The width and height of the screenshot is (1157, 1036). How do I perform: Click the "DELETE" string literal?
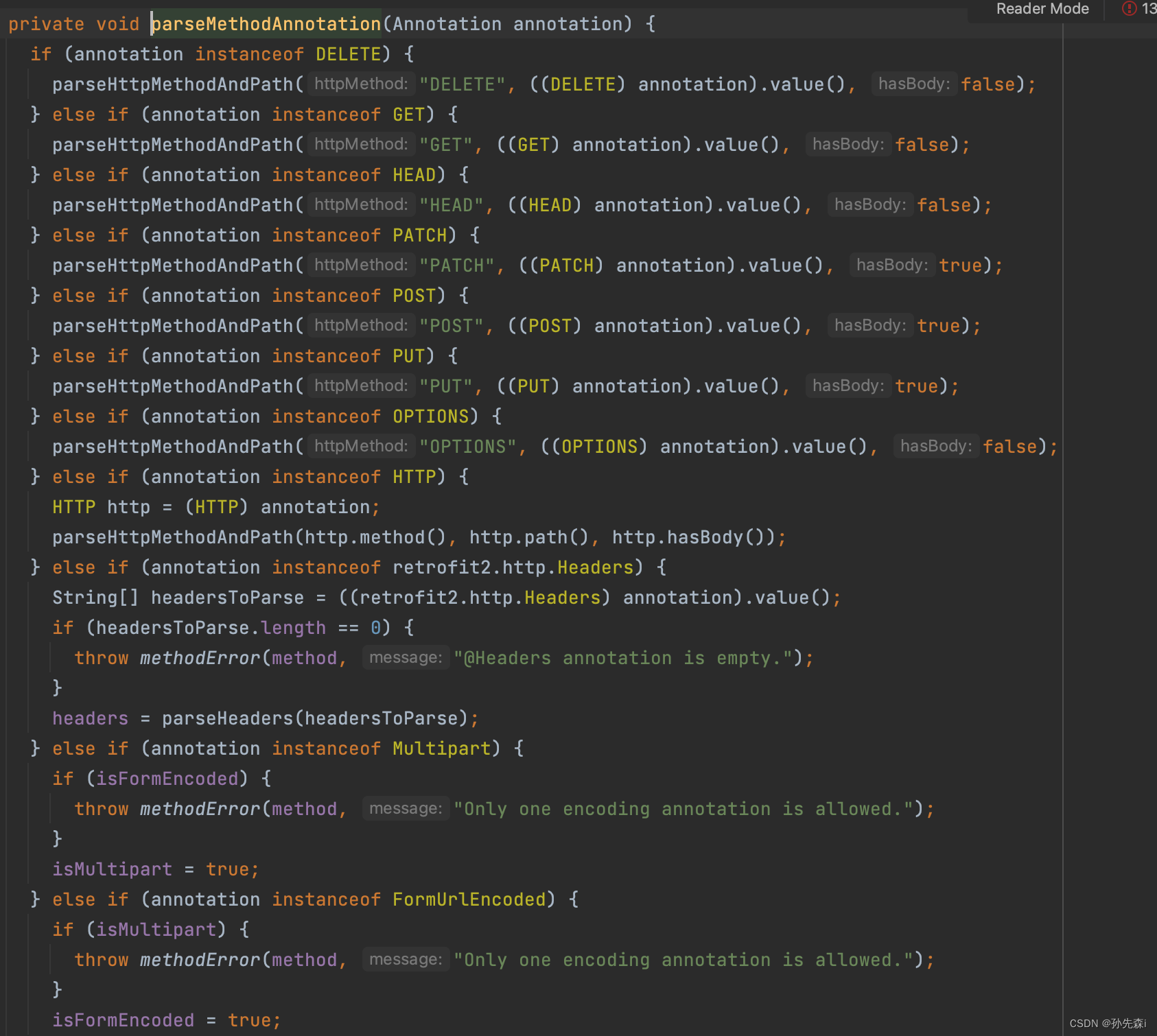pyautogui.click(x=463, y=84)
